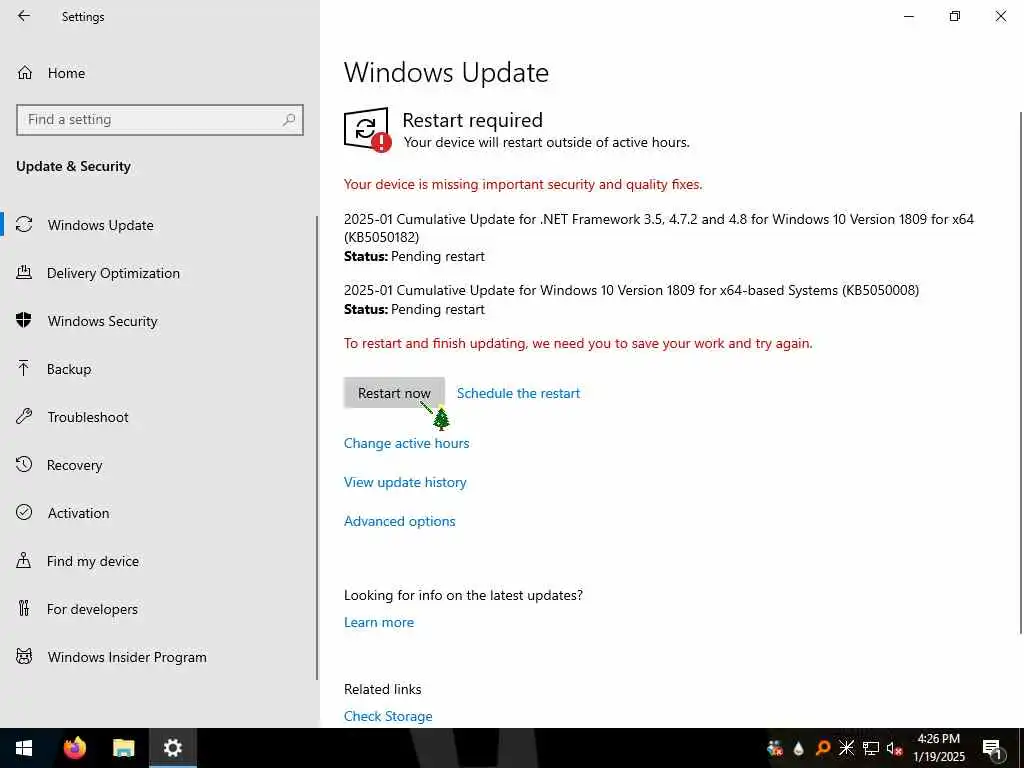Click the KB5050008 cumulative update text

coord(632,290)
